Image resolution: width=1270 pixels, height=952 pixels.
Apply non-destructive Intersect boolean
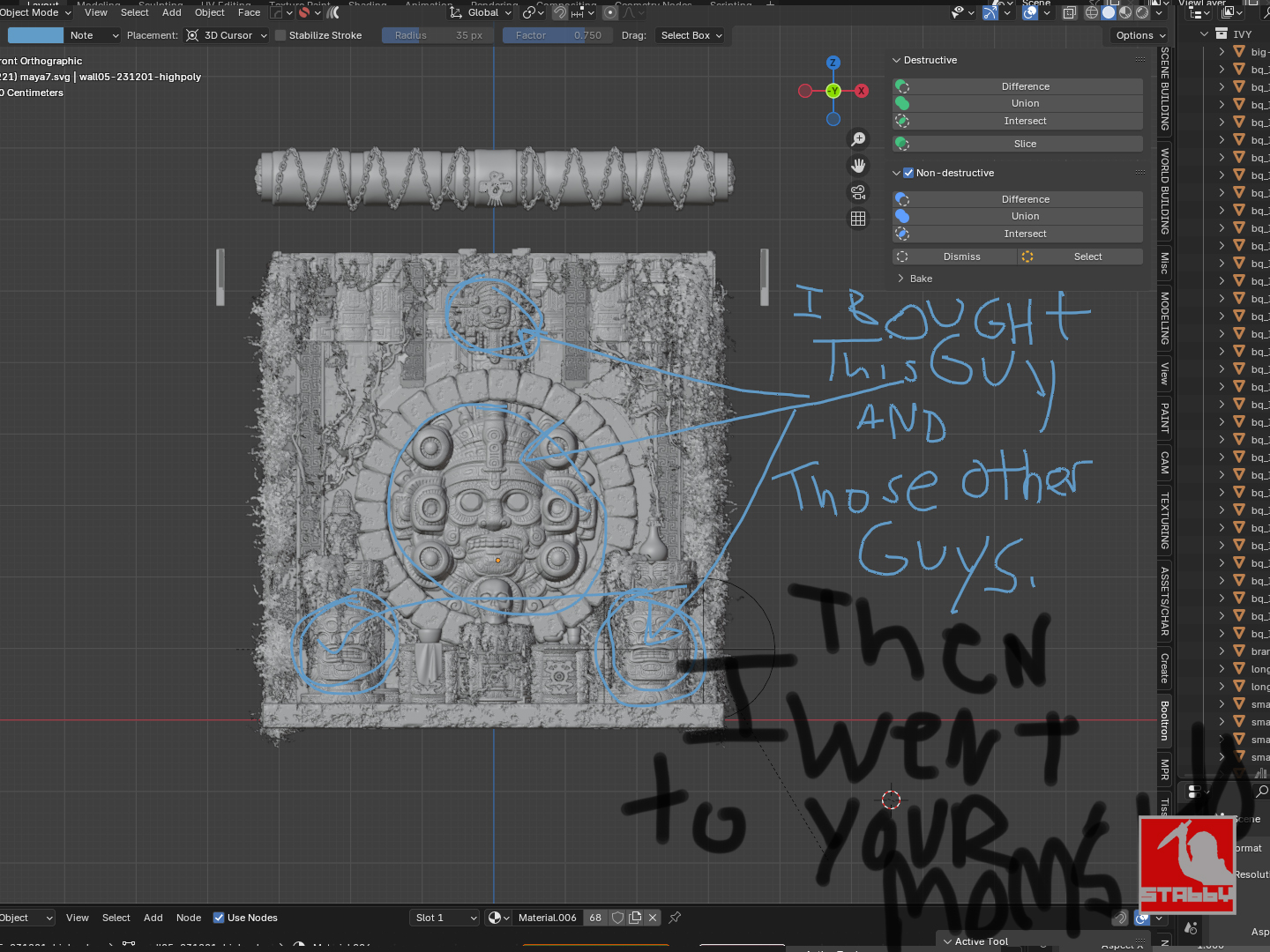click(1019, 234)
